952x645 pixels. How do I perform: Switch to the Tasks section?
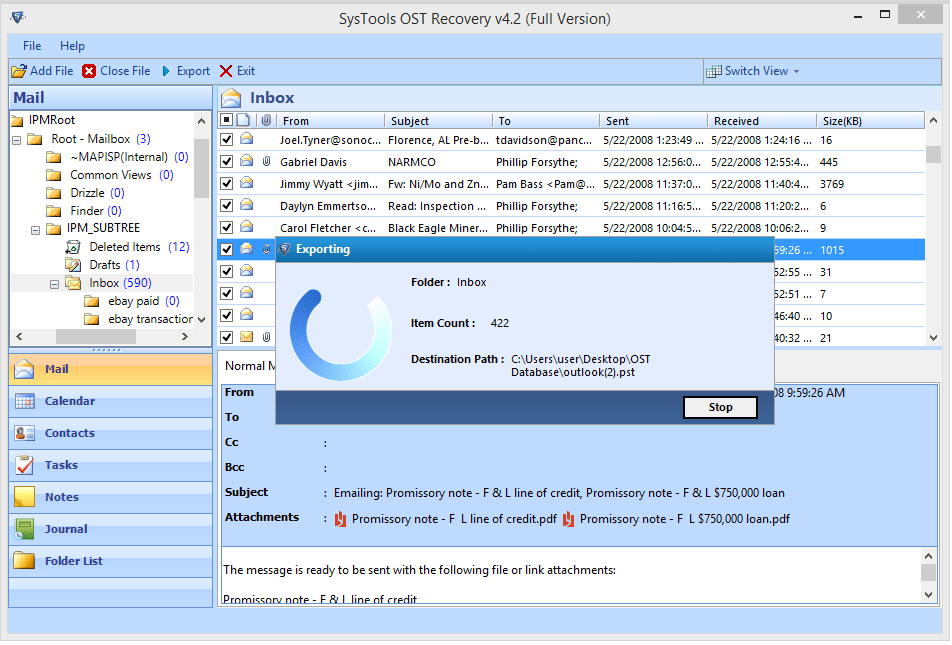click(x=110, y=465)
